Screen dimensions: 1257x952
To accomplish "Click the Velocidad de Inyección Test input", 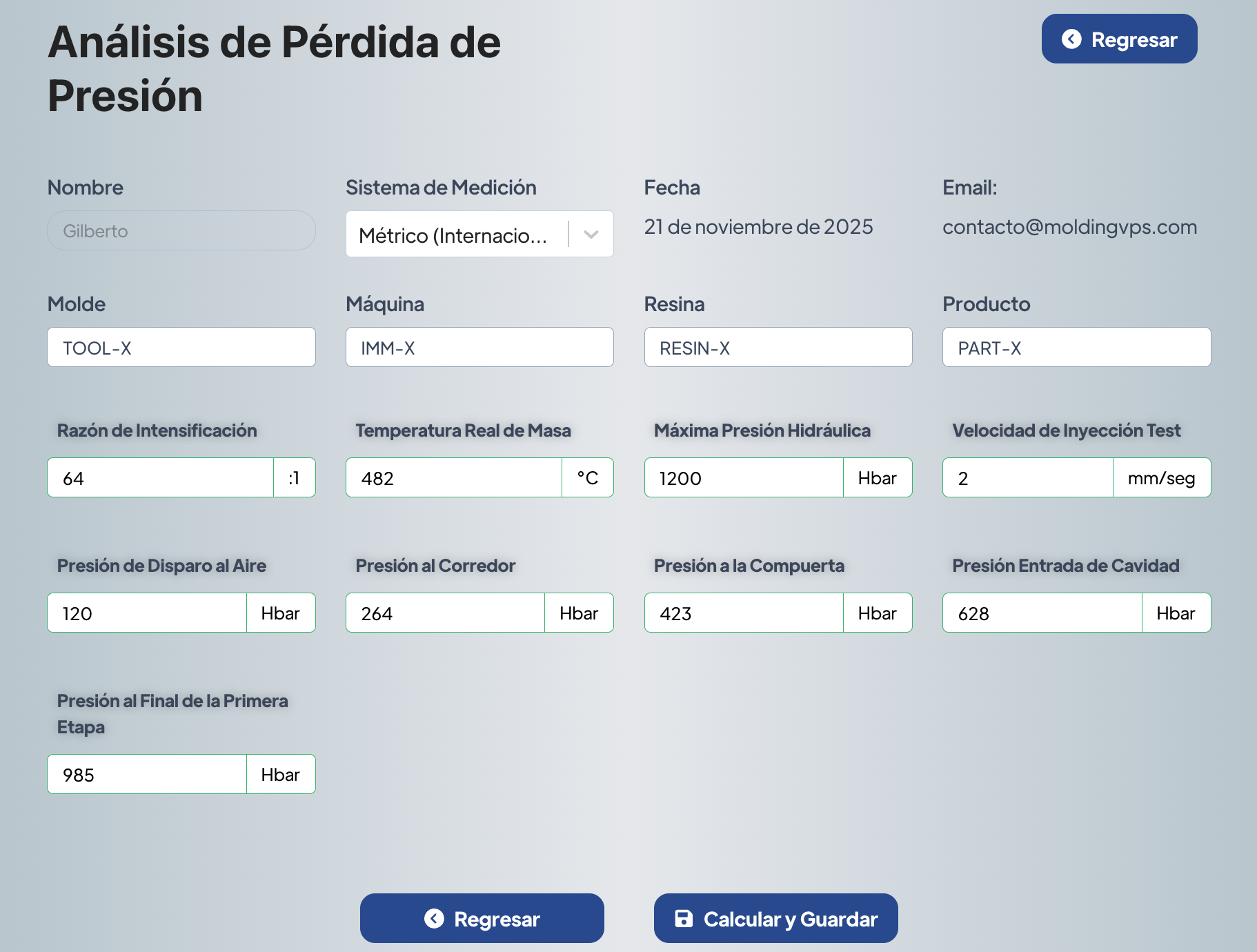I will coord(1027,478).
